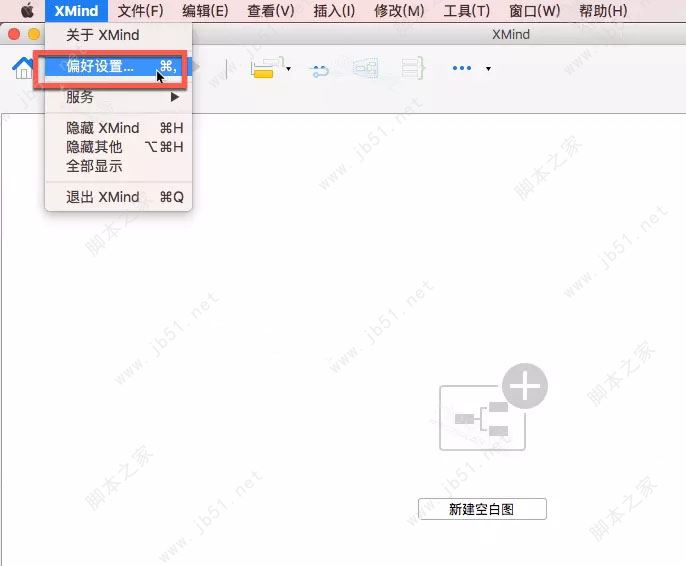Click the summary bracket toolbar icon

click(x=413, y=68)
